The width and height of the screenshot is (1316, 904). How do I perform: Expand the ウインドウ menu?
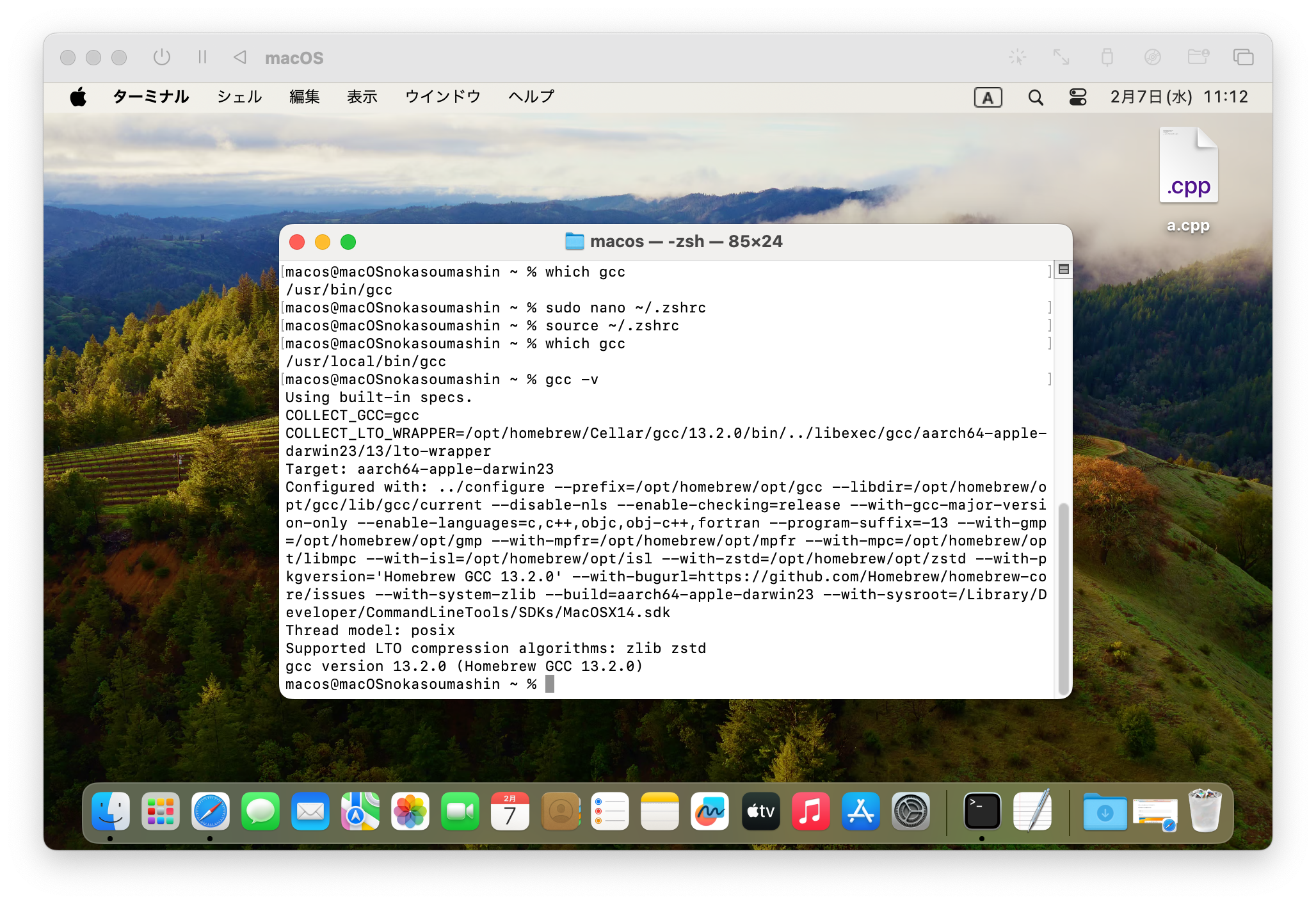click(x=442, y=97)
